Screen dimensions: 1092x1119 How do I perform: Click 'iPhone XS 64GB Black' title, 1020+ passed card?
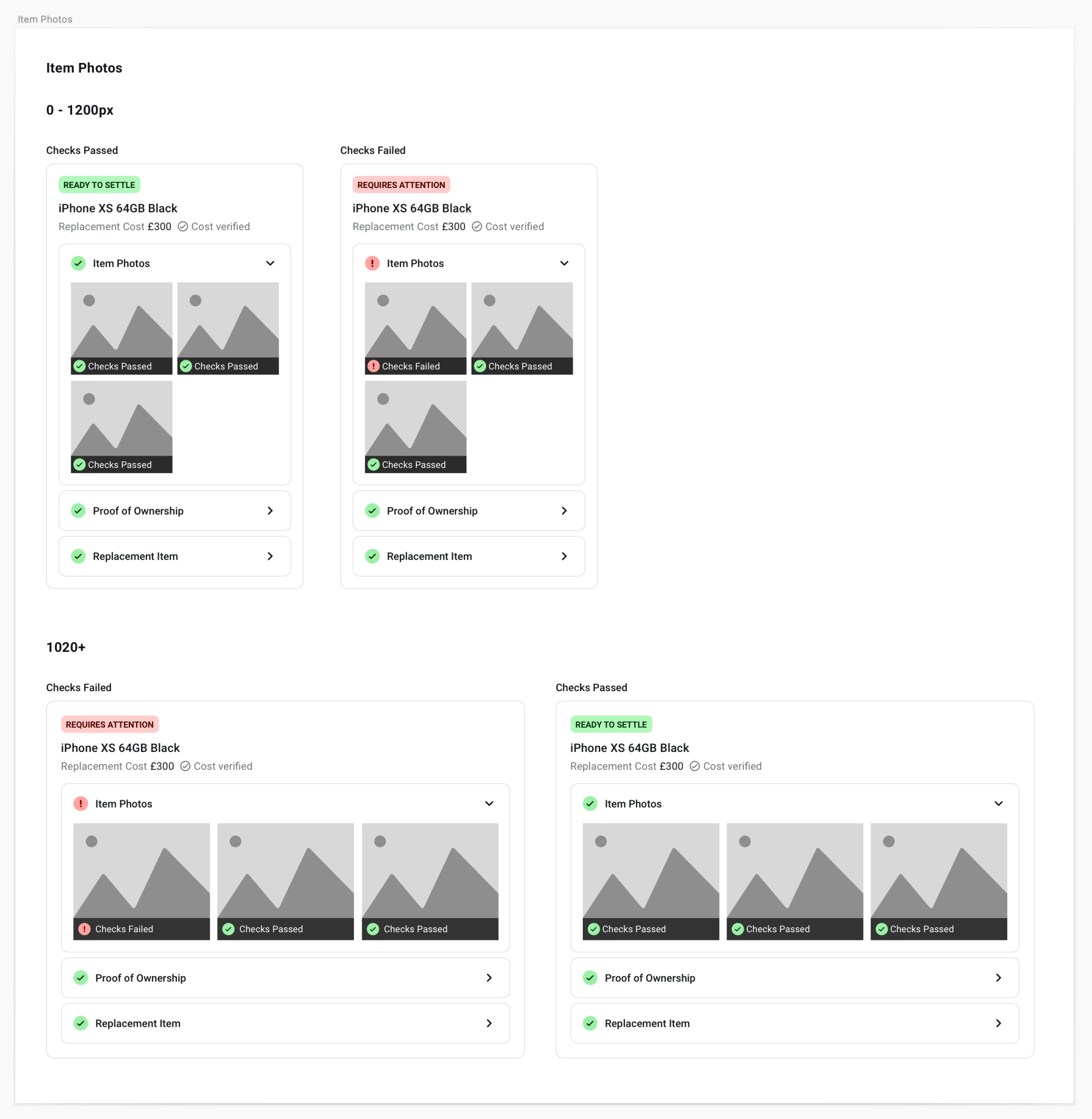630,748
